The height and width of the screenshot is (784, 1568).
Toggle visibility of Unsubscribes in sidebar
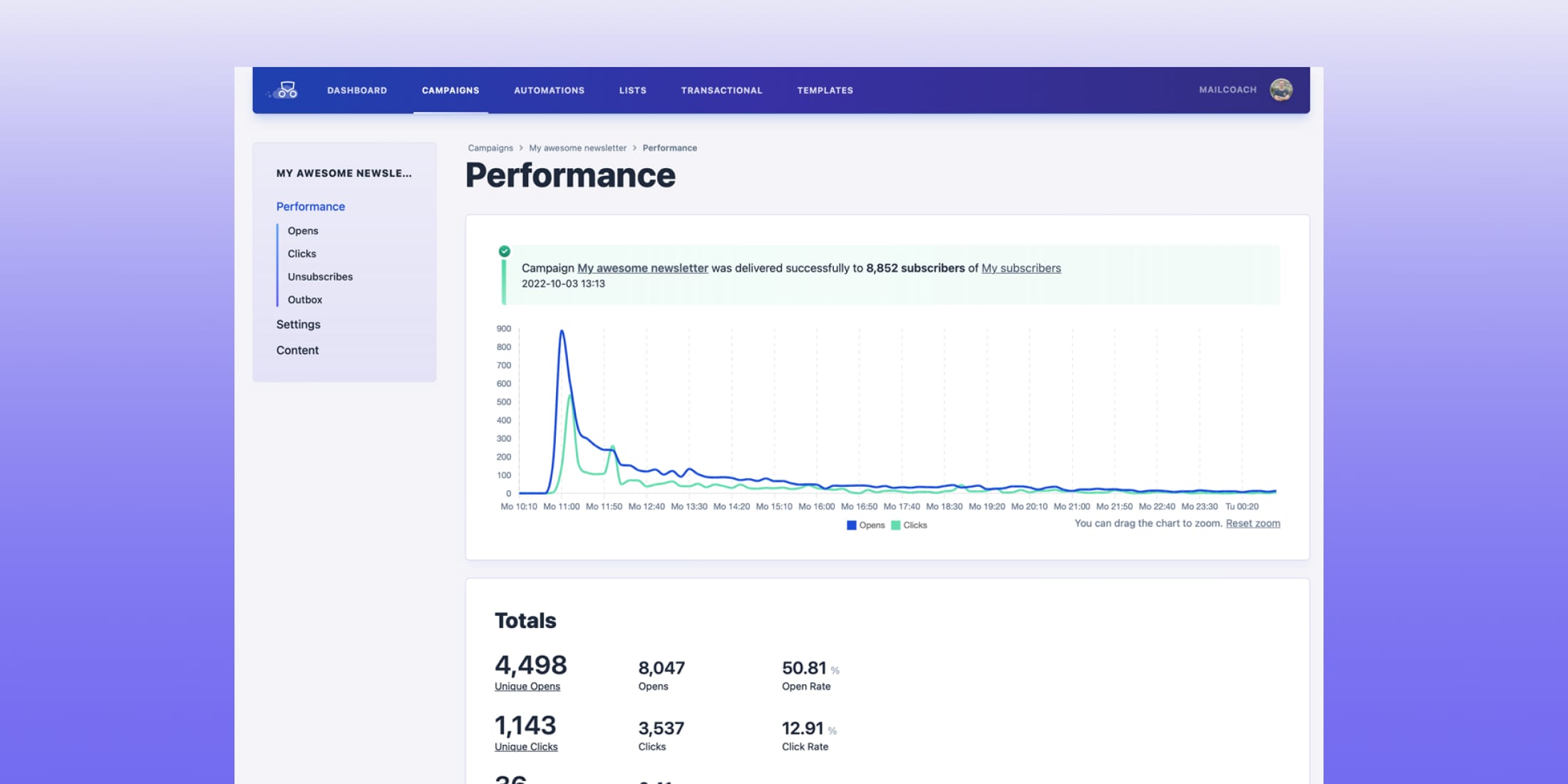click(x=320, y=276)
